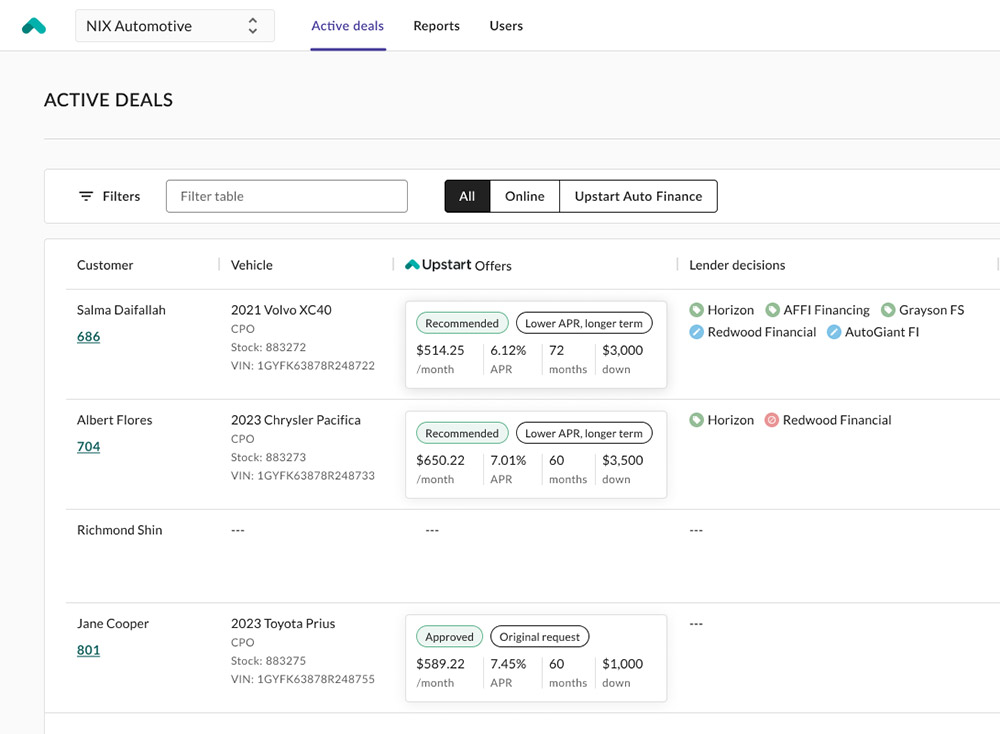This screenshot has height=734, width=1000.
Task: Click Original request badge on Prius offer
Action: [x=540, y=637]
